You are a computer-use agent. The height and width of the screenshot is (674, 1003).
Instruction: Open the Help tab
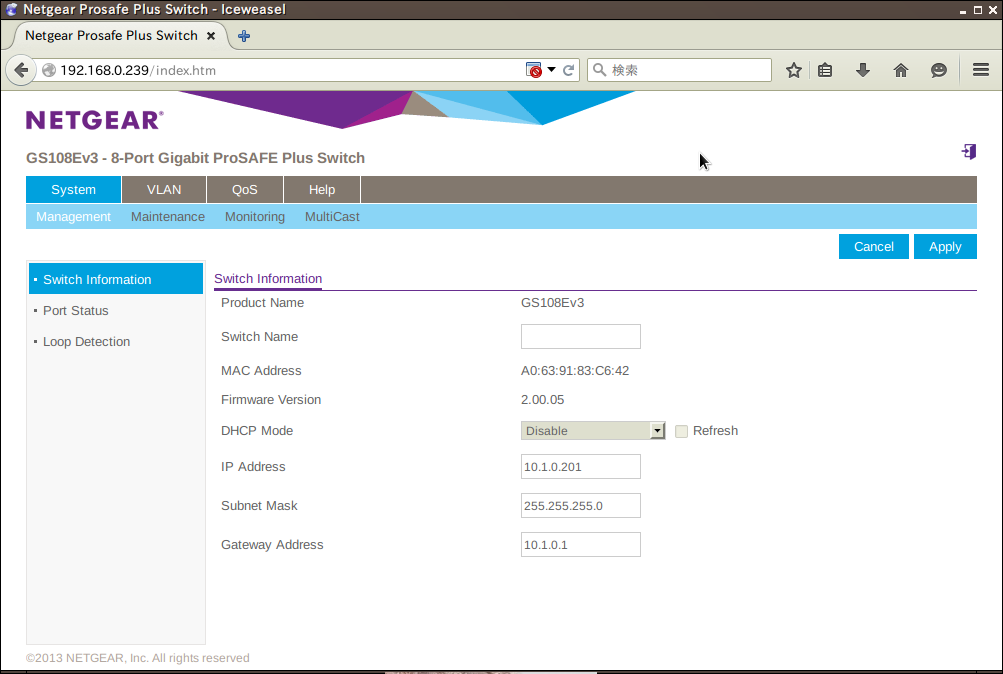pyautogui.click(x=322, y=190)
